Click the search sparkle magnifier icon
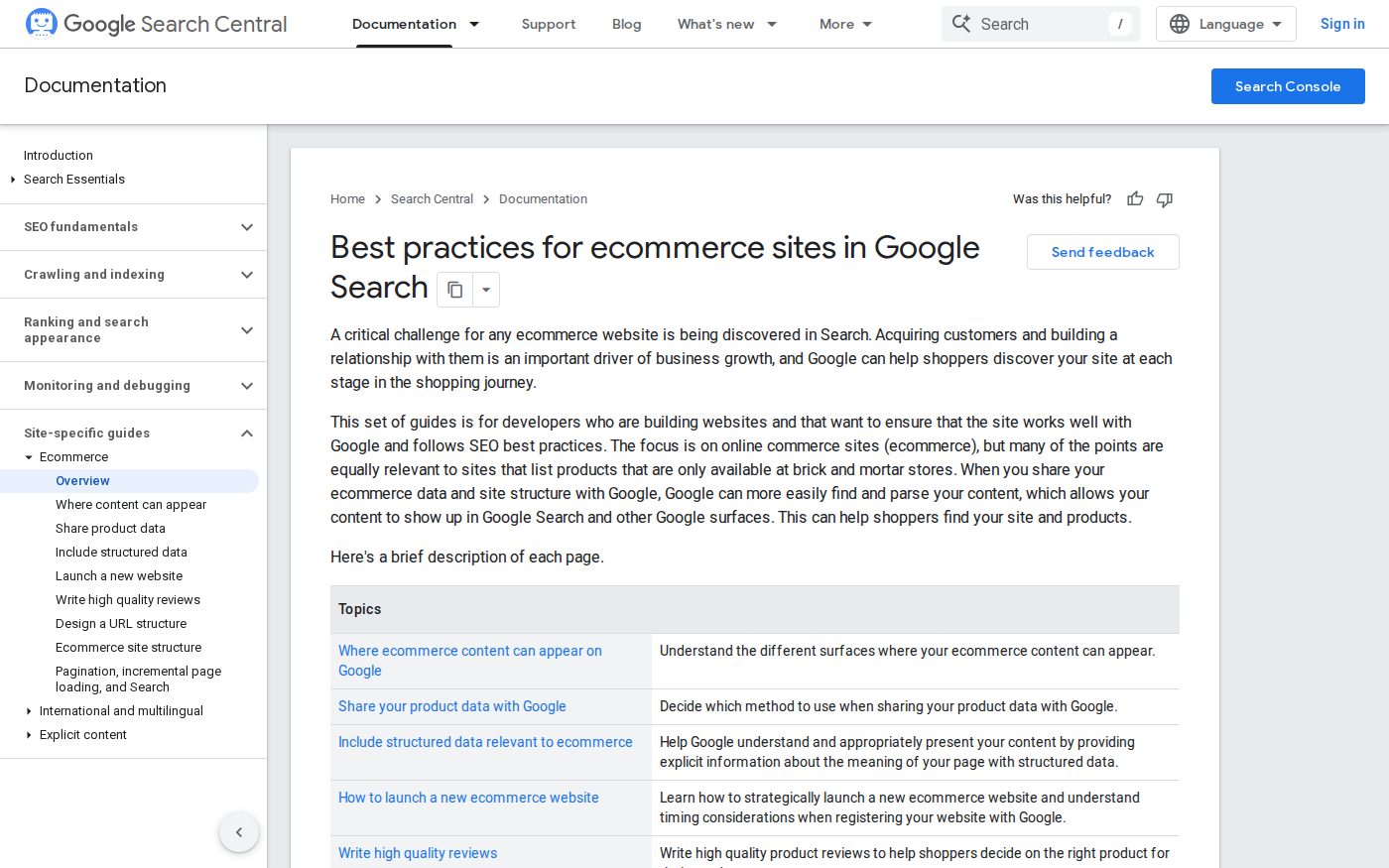The image size is (1389, 868). pyautogui.click(x=961, y=24)
